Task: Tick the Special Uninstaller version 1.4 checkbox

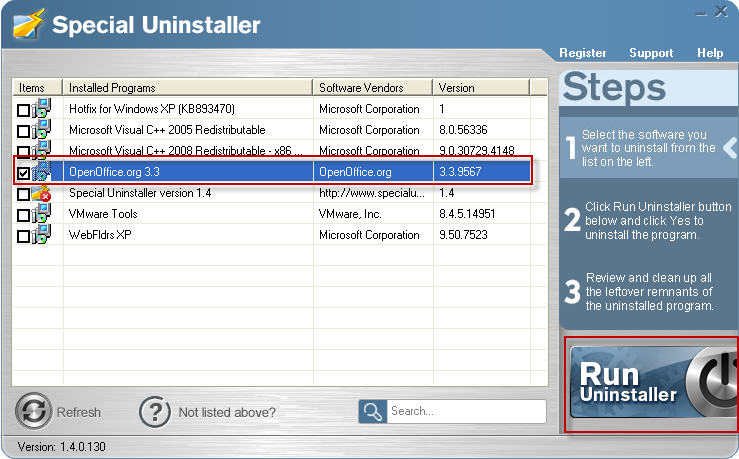Action: [x=23, y=194]
